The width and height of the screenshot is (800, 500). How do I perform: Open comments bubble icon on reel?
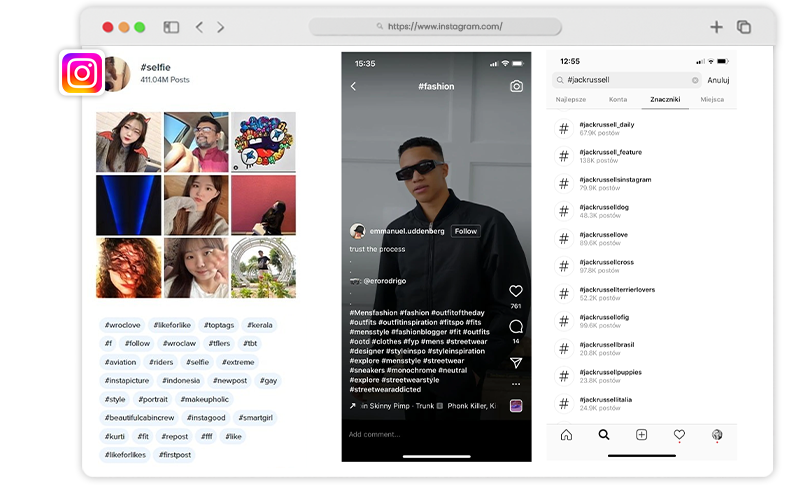(x=516, y=327)
